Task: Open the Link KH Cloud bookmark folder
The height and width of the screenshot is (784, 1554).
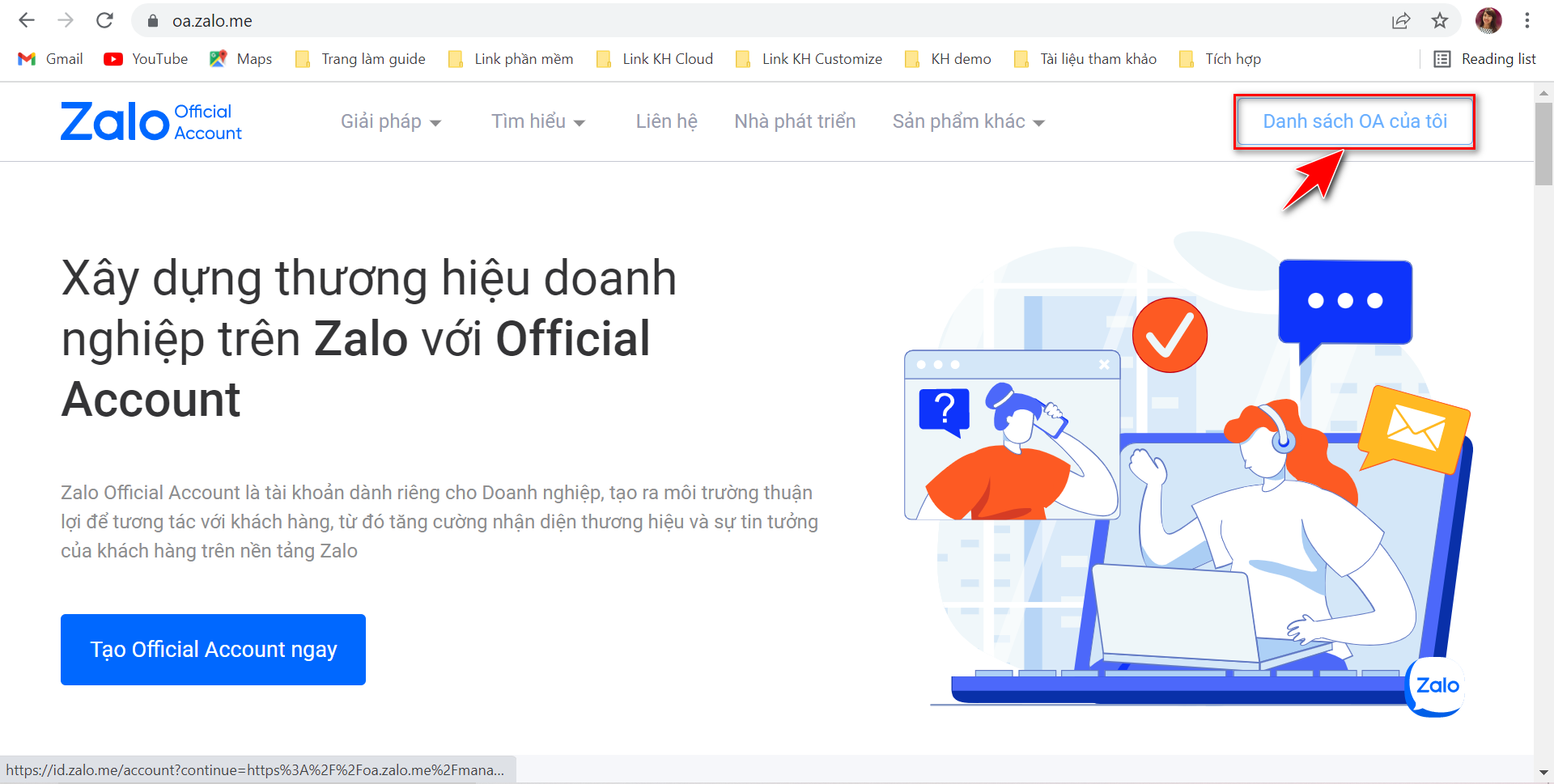Action: [x=655, y=59]
